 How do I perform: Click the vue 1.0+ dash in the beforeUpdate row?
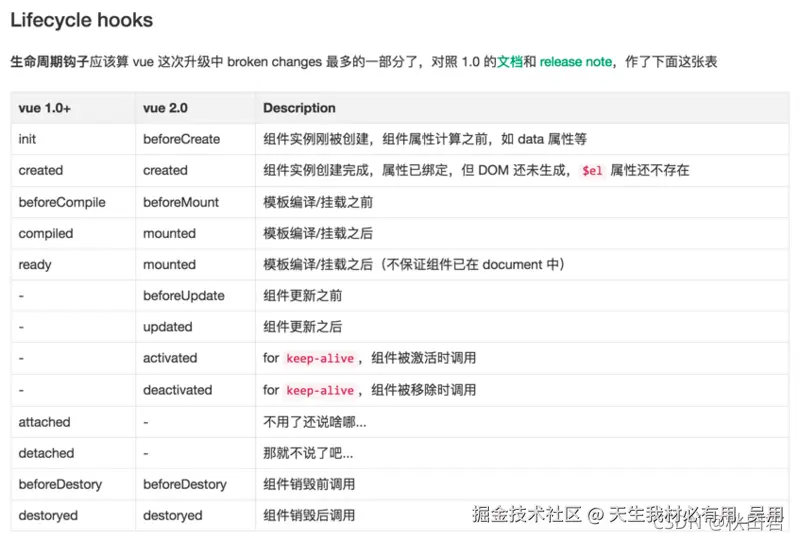point(21,296)
